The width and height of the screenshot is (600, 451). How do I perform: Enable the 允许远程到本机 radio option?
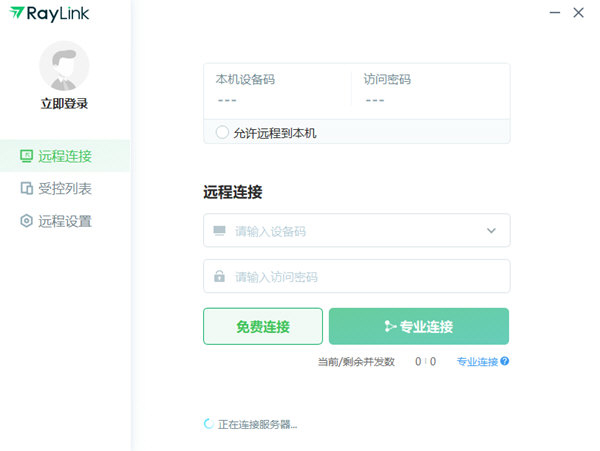coord(222,132)
